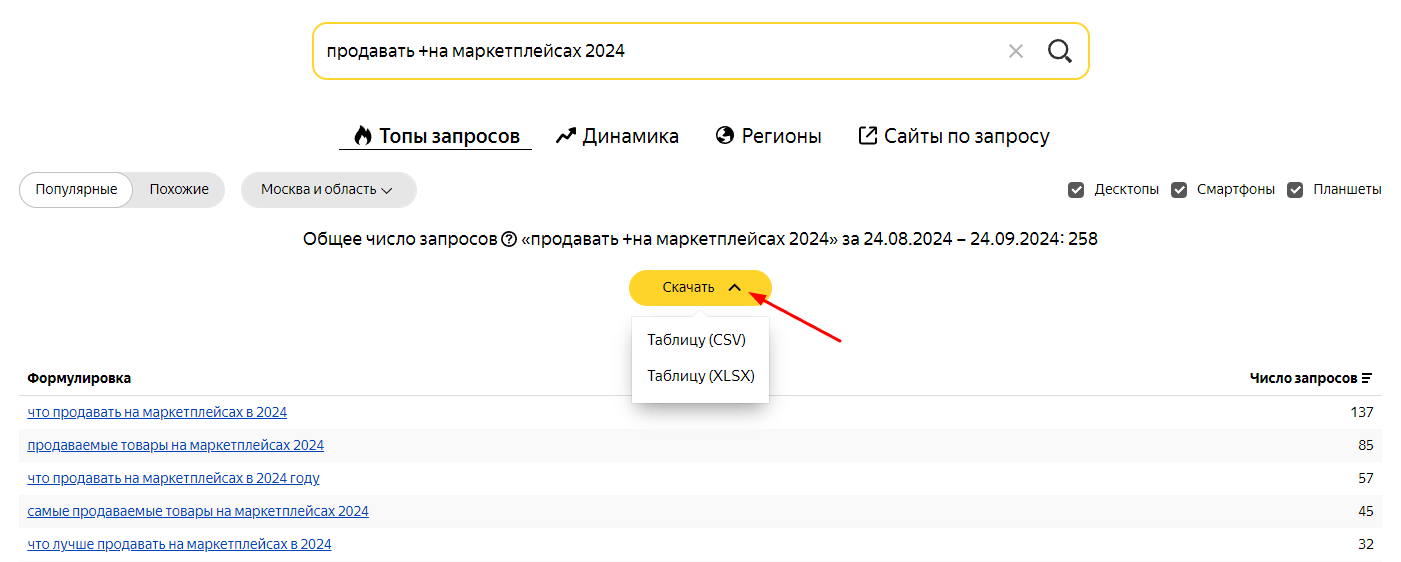Open link 'что продавать на маркетплейсах в 2024 году'
The image size is (1401, 562).
click(174, 478)
